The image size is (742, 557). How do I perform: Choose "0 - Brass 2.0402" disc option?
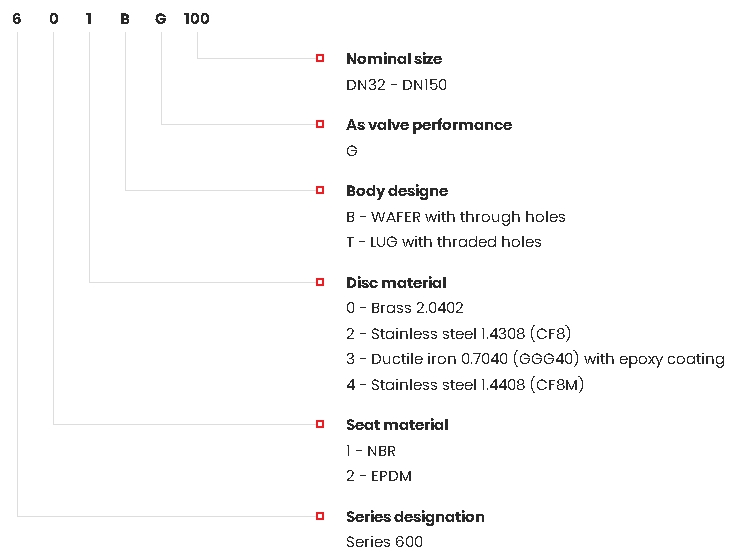pyautogui.click(x=405, y=308)
